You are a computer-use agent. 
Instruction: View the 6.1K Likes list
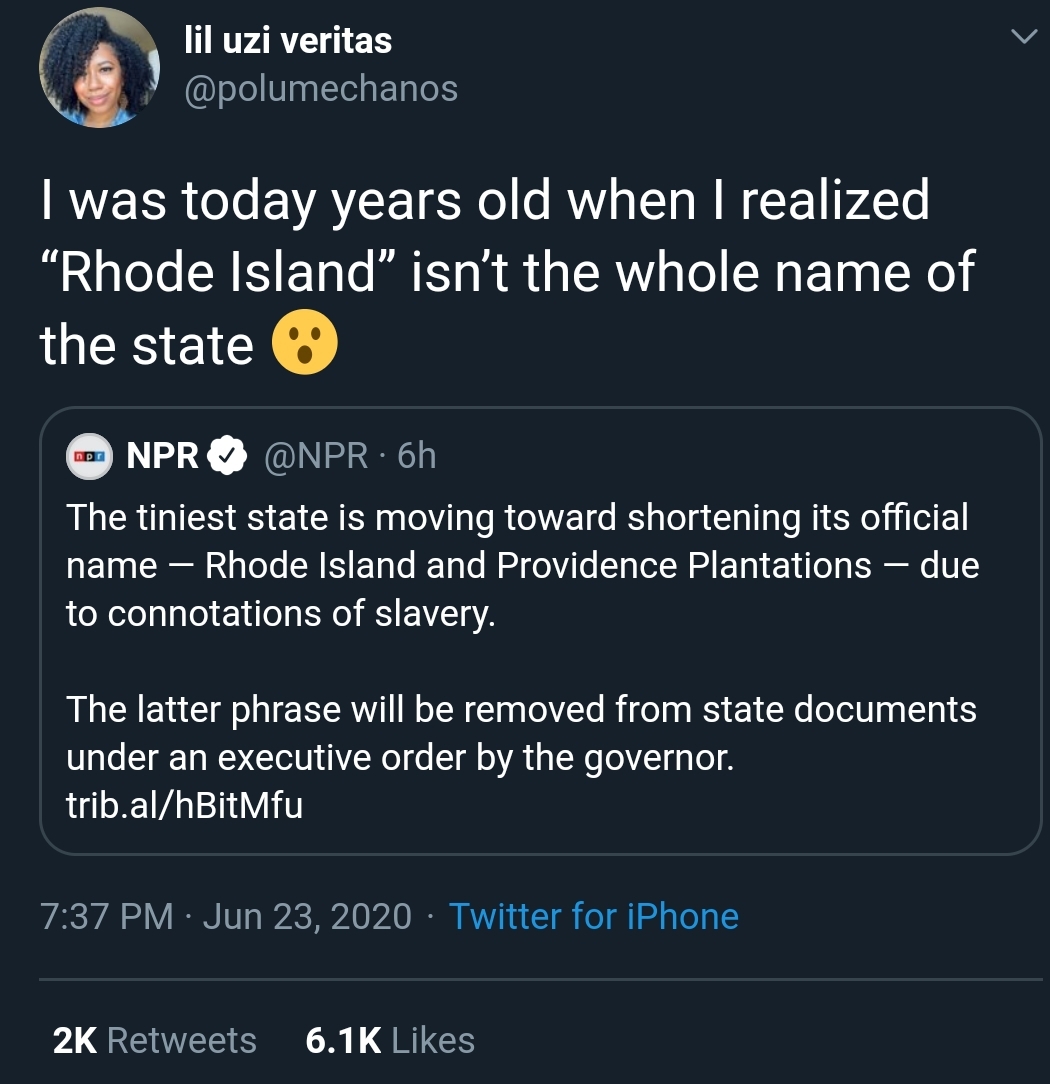[x=391, y=1040]
